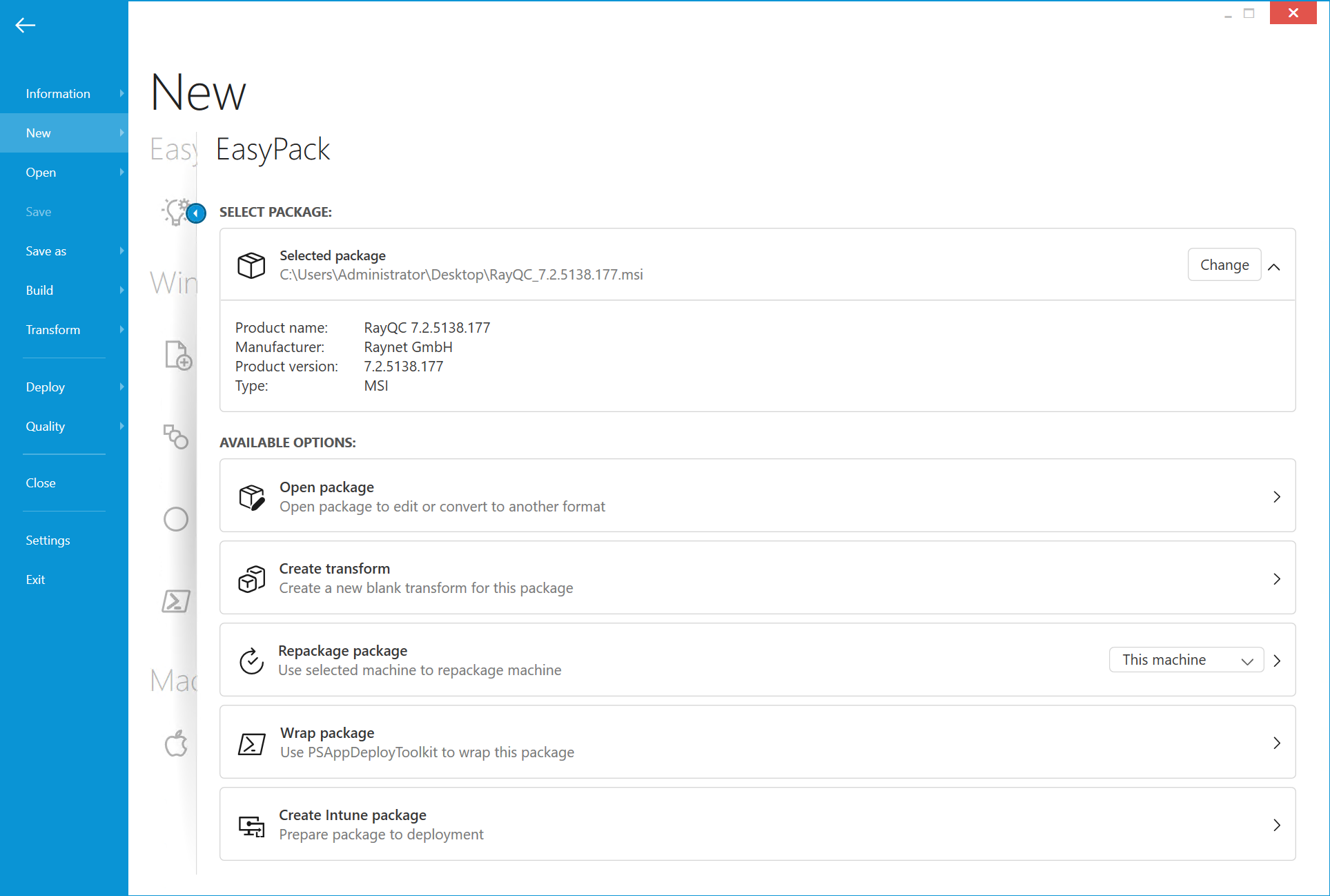Click the selected package file path text
This screenshot has height=896, width=1330.
[461, 275]
